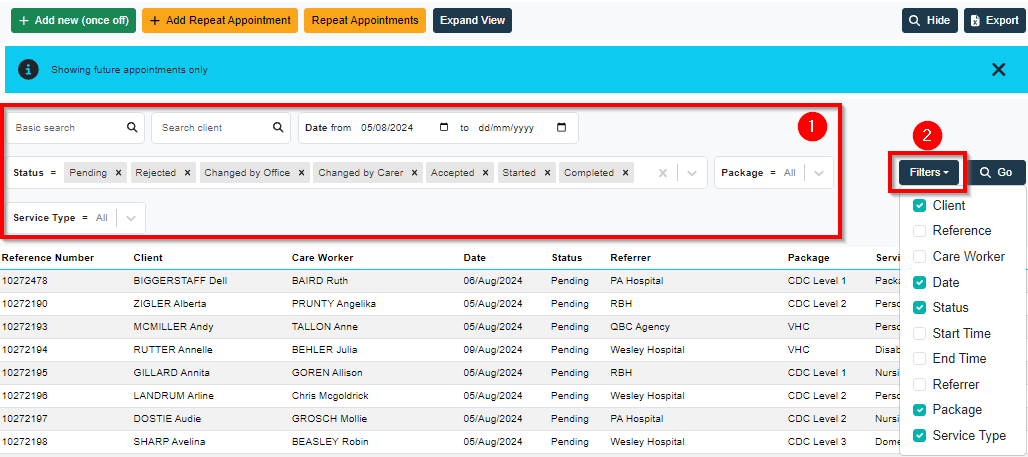Select client SHARP Avelina
This screenshot has width=1028, height=457.
170,441
